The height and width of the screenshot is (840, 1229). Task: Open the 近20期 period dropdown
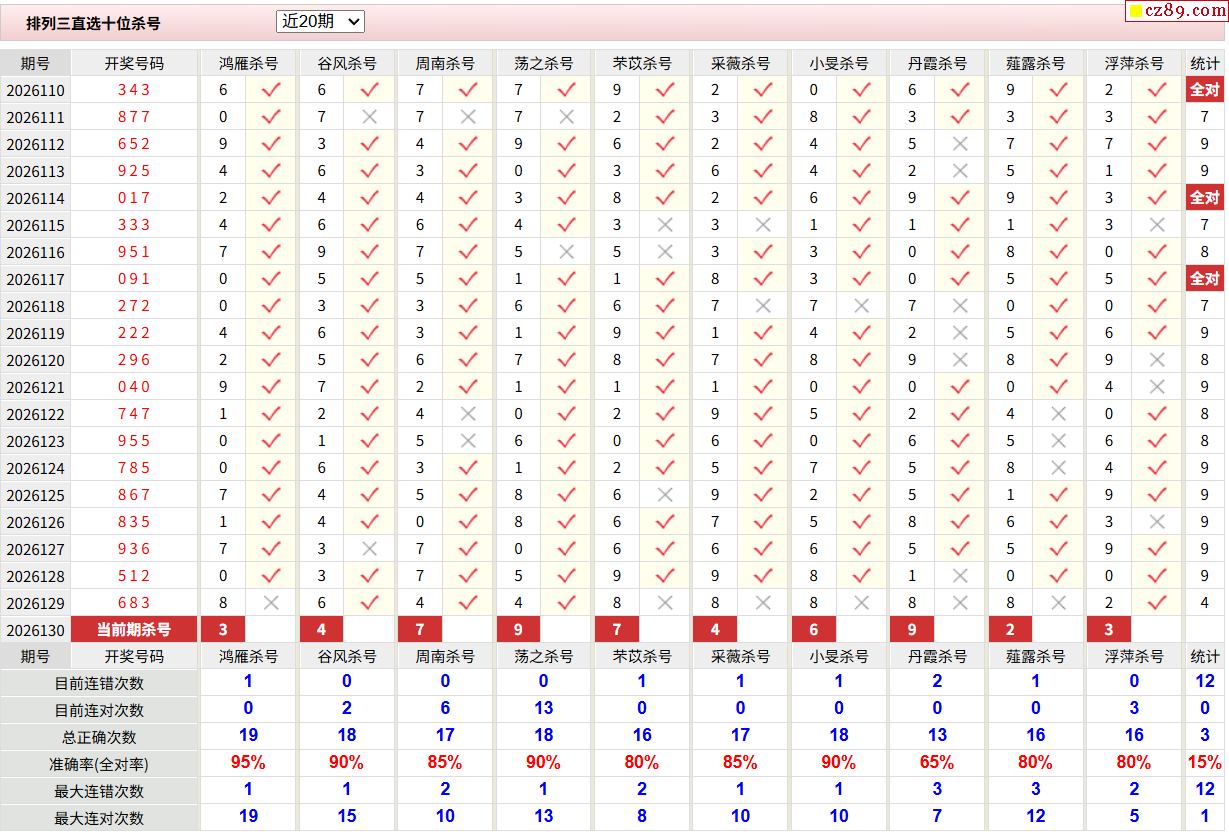point(320,21)
